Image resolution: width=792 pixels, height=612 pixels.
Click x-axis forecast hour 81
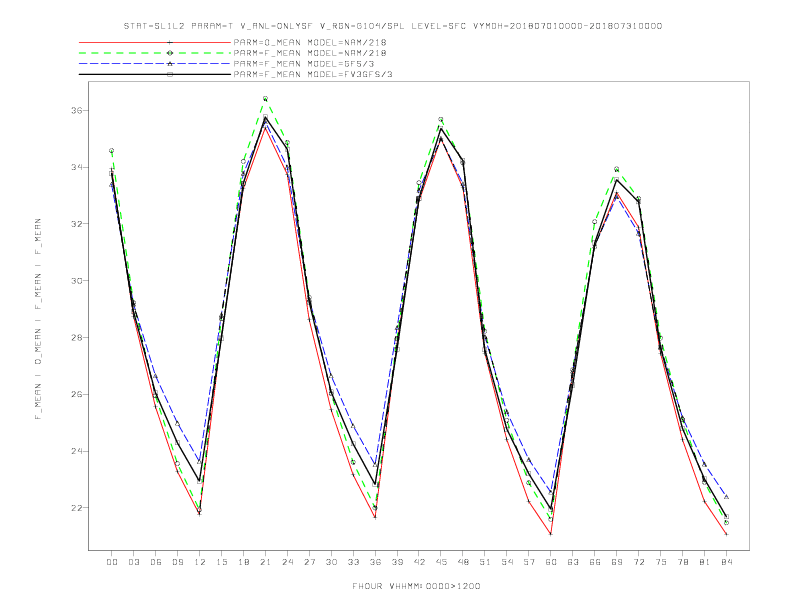tap(705, 562)
